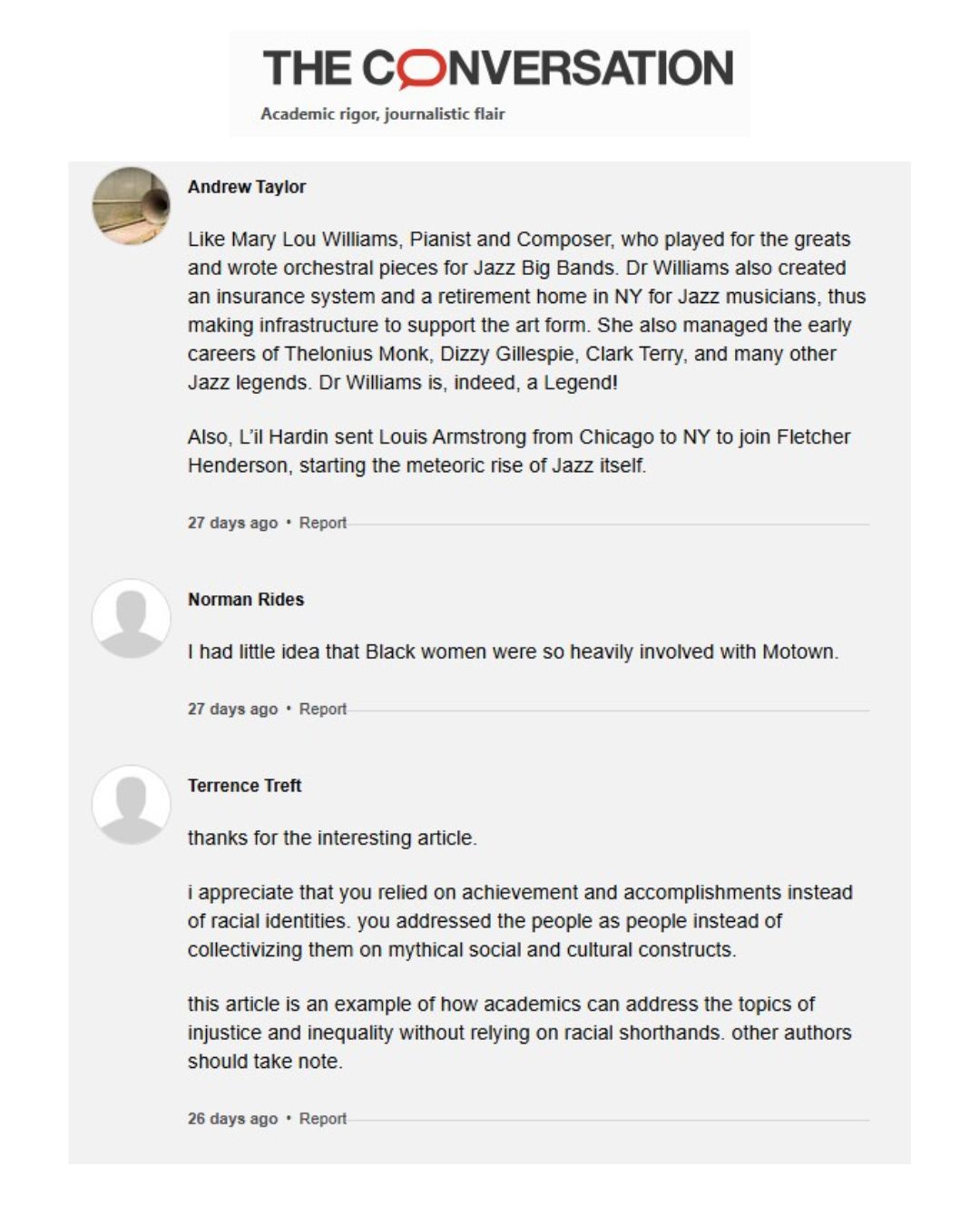Click the tagline Academic rigor, journalistic flair

[382, 114]
